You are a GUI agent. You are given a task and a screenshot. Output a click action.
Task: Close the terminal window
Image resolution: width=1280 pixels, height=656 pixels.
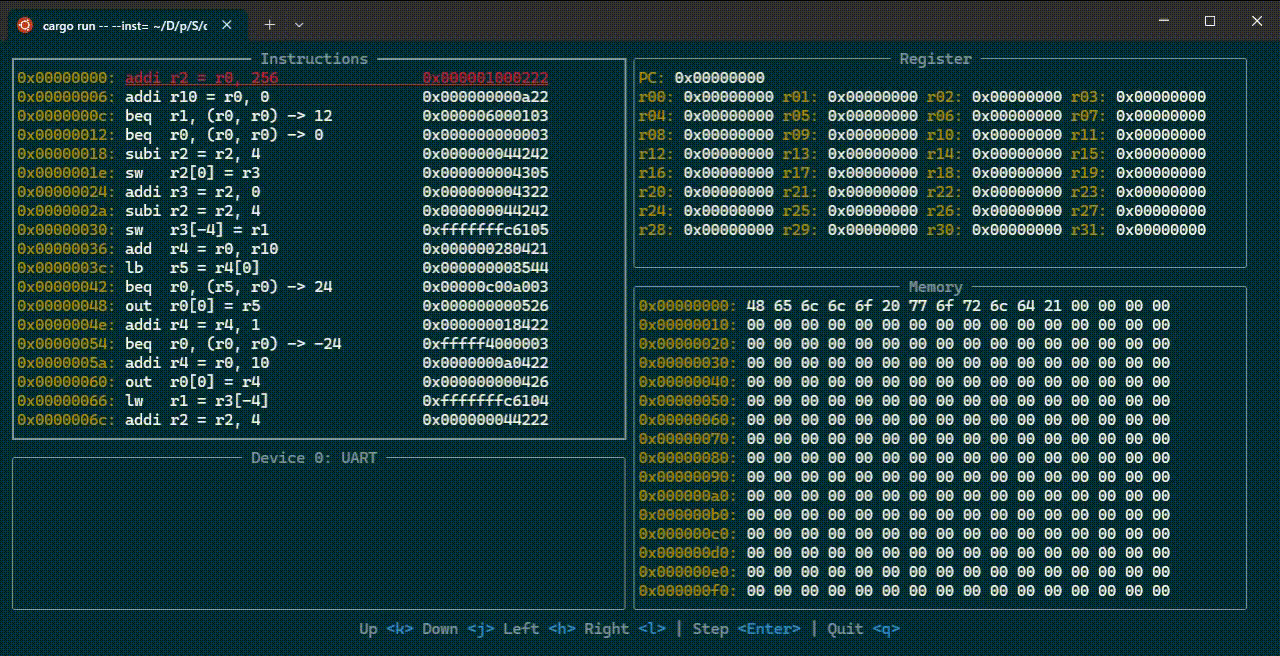tap(1256, 21)
